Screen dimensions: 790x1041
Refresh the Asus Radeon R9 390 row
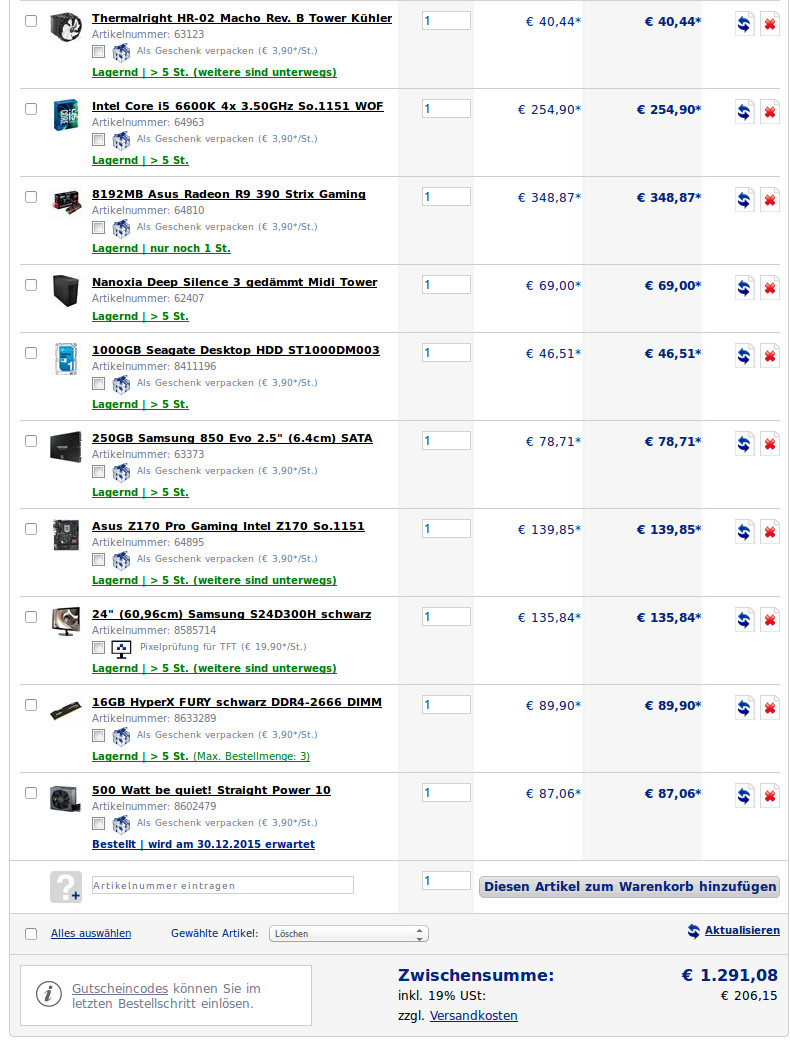coord(744,200)
